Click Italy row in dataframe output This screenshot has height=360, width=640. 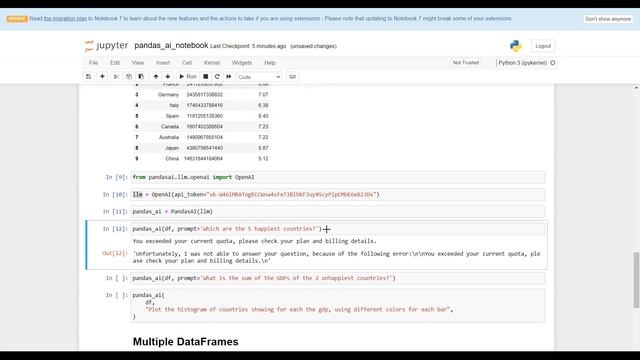coord(202,105)
